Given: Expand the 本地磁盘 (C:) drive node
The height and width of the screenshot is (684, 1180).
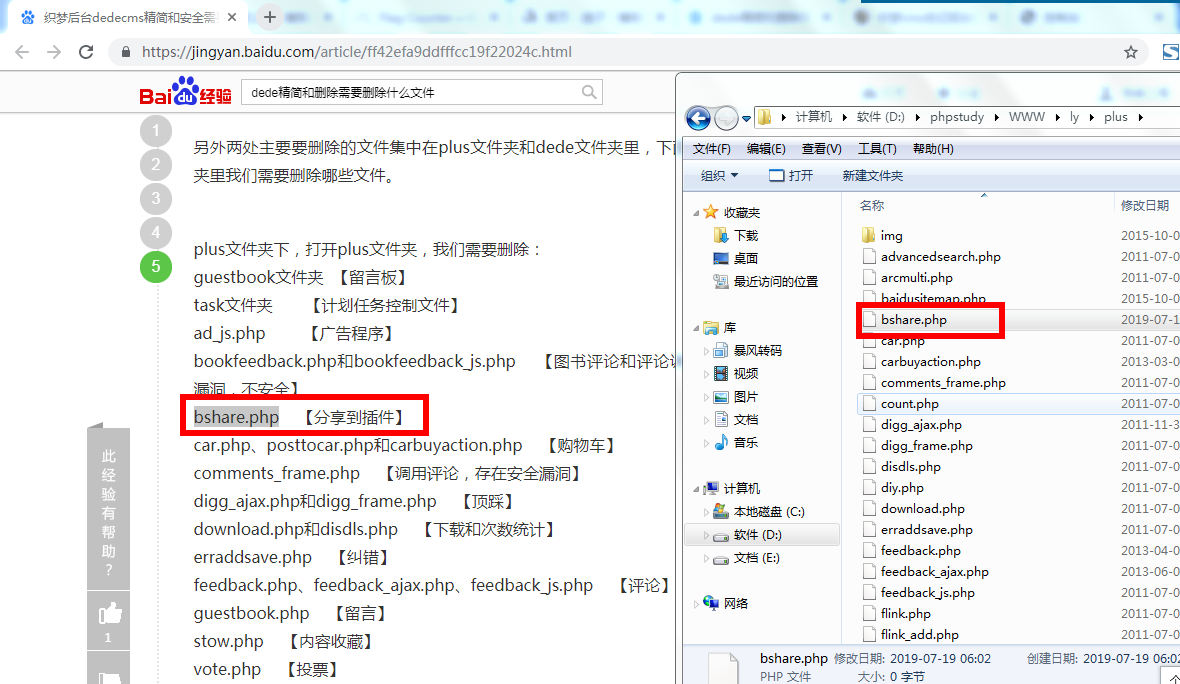Looking at the screenshot, I should tap(706, 512).
